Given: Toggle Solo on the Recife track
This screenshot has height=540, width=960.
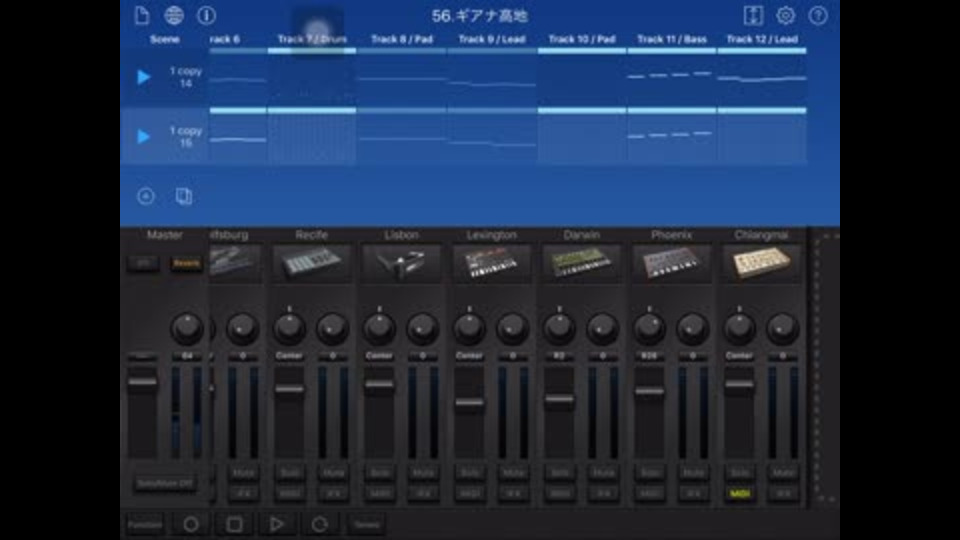Looking at the screenshot, I should (x=289, y=473).
